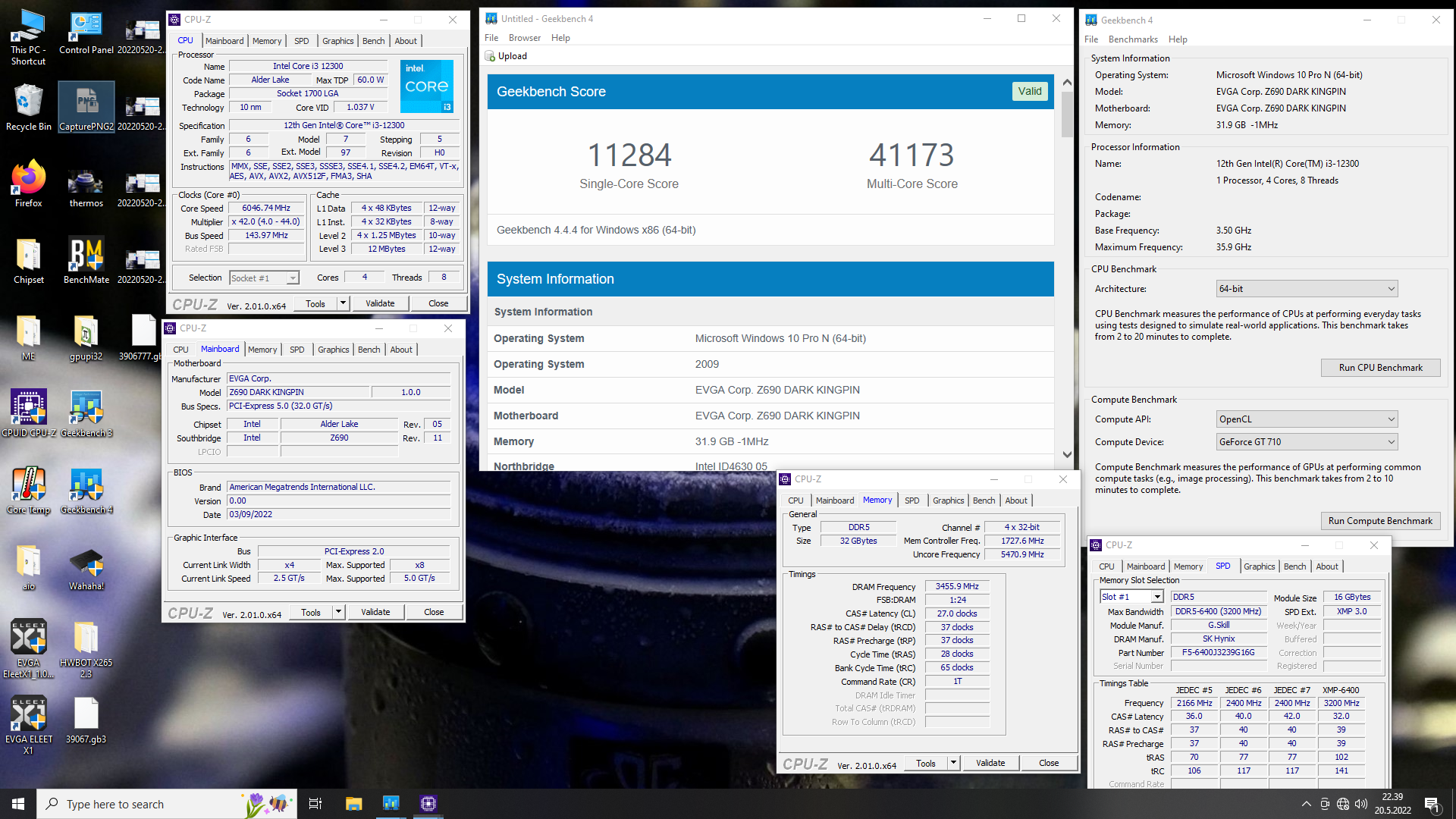The height and width of the screenshot is (819, 1456).
Task: Click Validate in the Memory CPU-Z window
Action: click(990, 763)
